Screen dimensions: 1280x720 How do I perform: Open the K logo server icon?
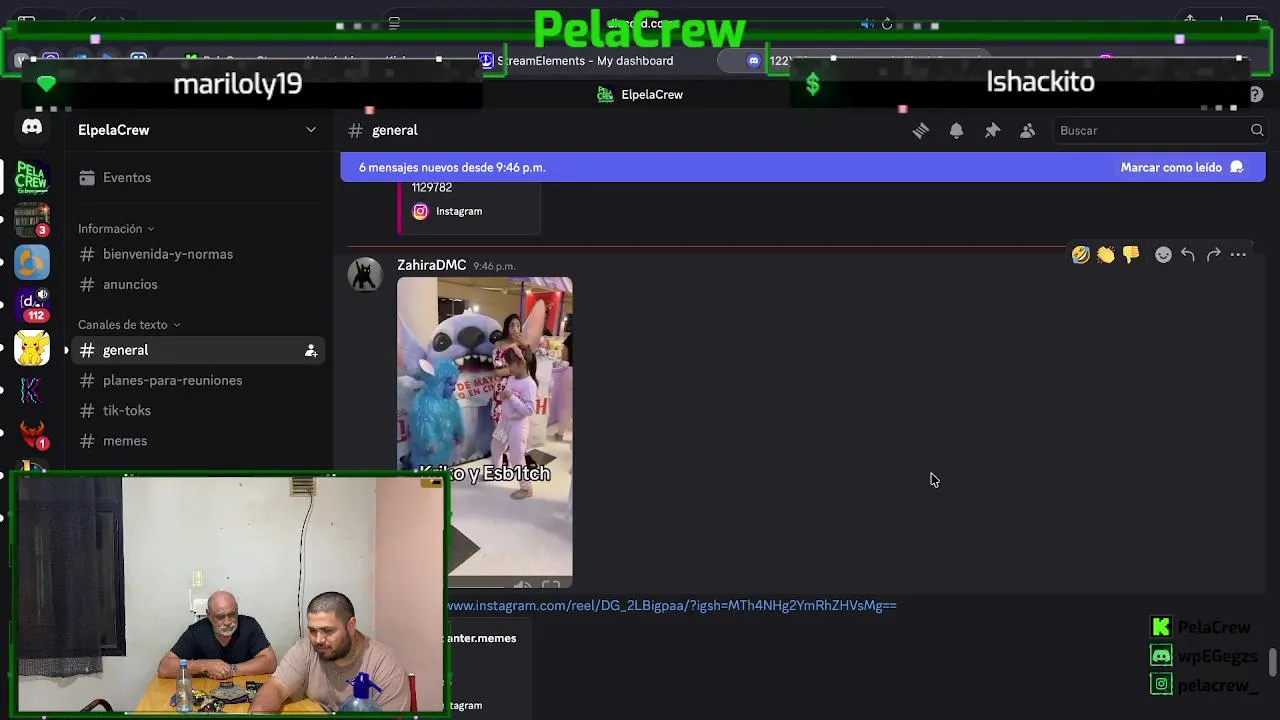point(31,391)
